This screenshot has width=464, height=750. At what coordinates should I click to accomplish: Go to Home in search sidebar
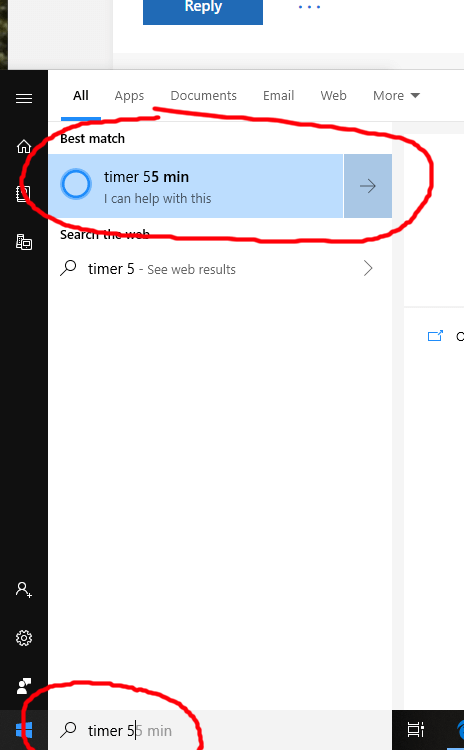point(24,146)
